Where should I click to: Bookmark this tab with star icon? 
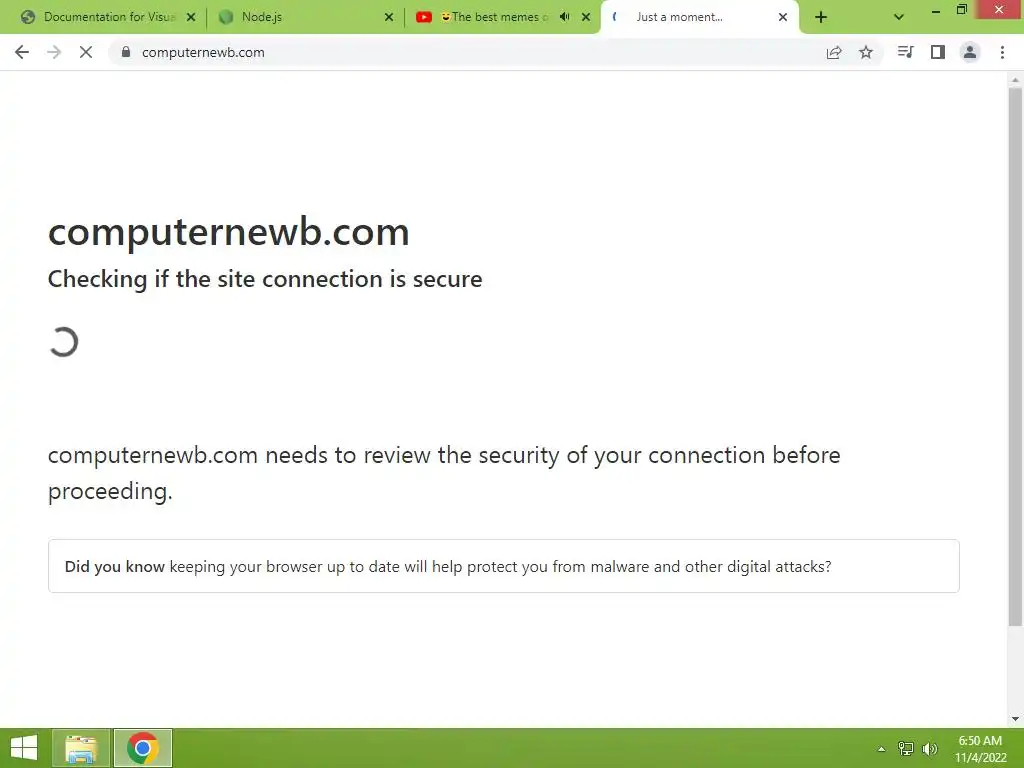tap(866, 52)
